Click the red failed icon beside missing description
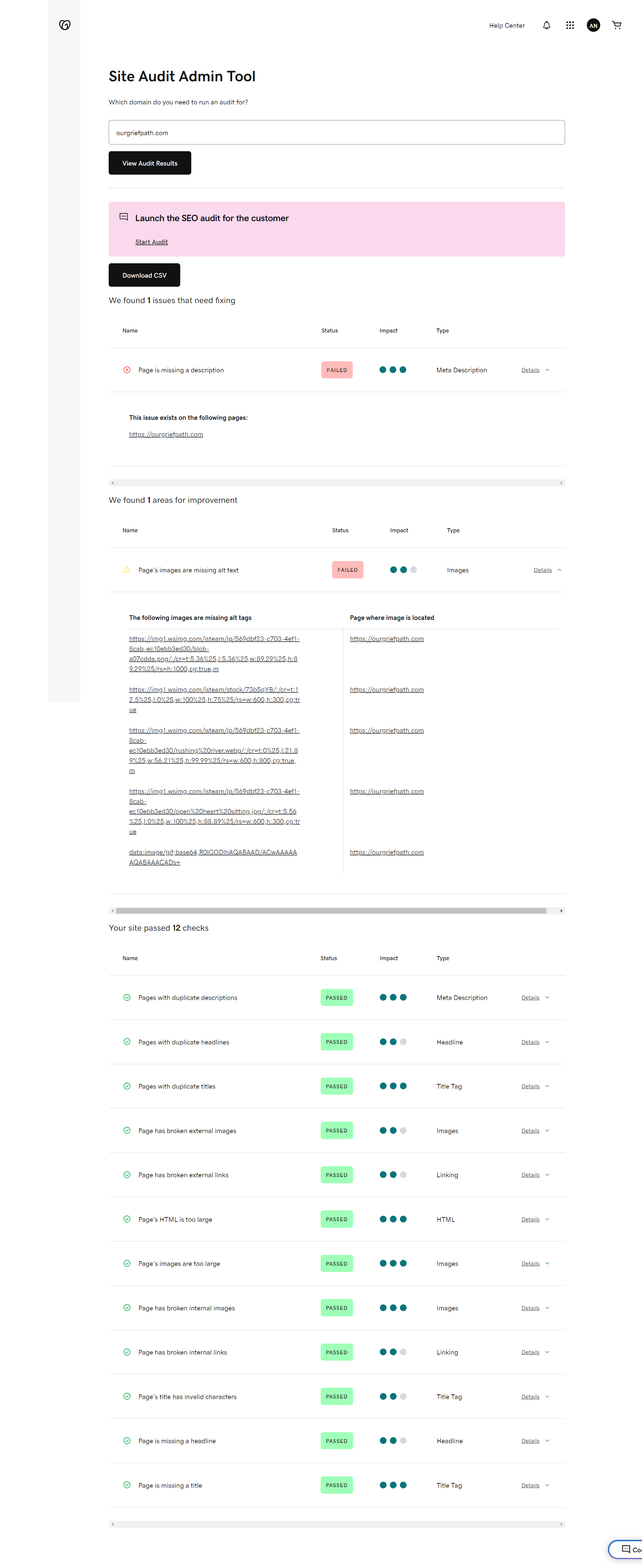642x1568 pixels. [127, 370]
